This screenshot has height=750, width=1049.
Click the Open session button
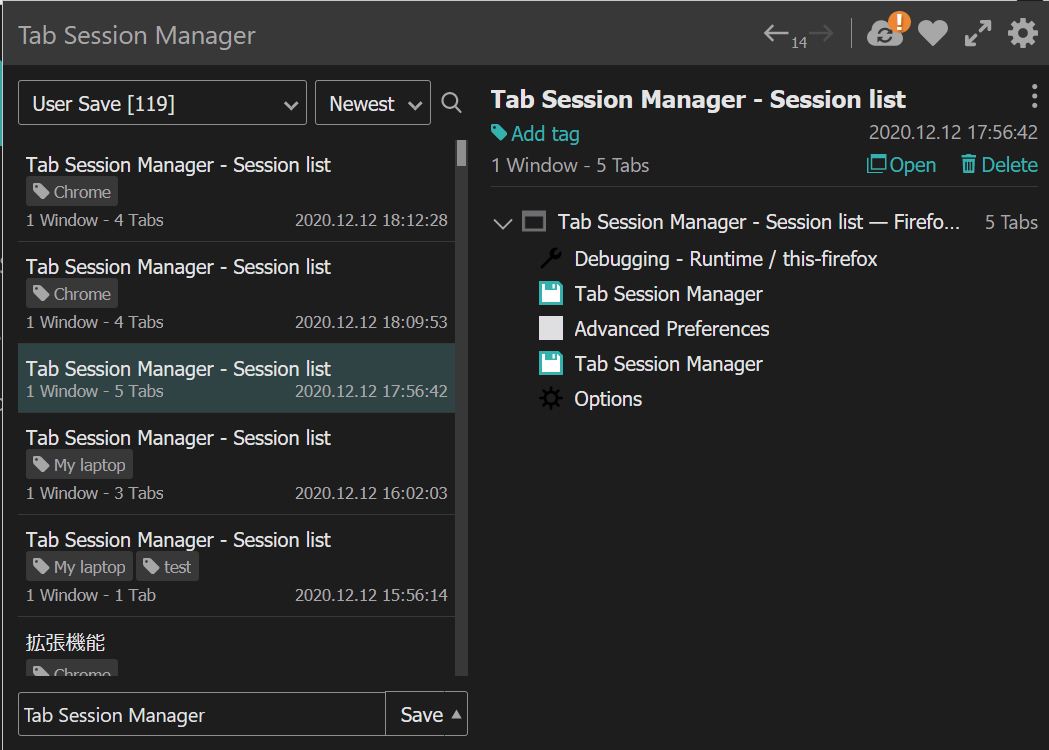click(901, 165)
